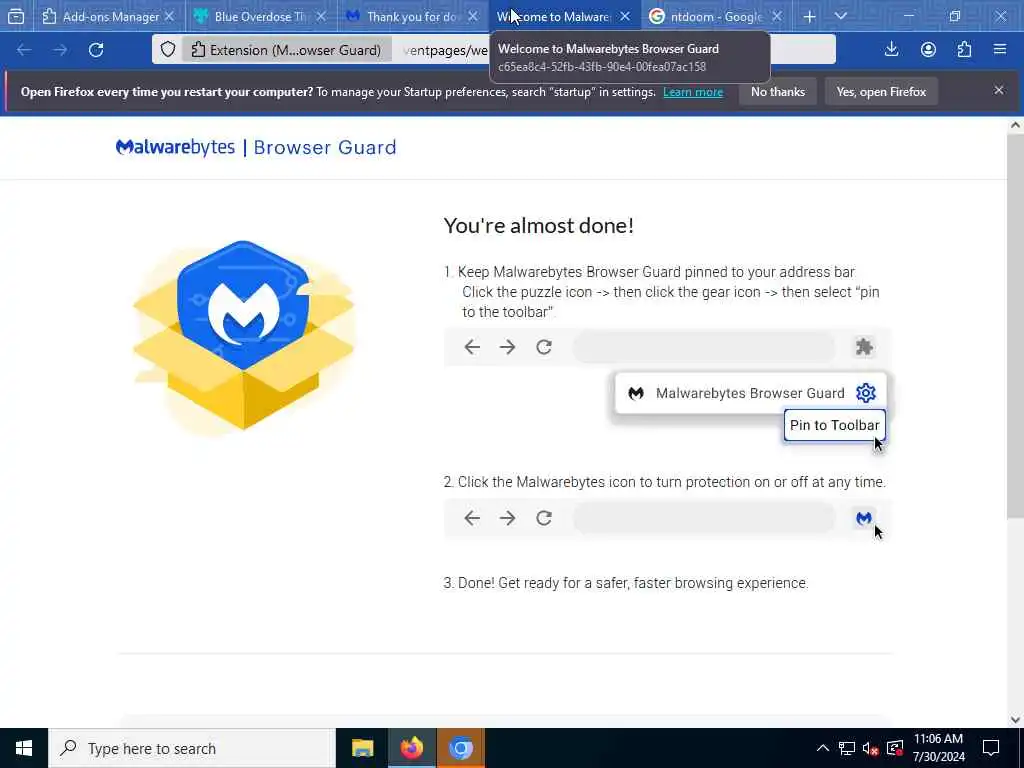This screenshot has height=768, width=1024.
Task: Select the Firefox taskbar icon
Action: 411,748
